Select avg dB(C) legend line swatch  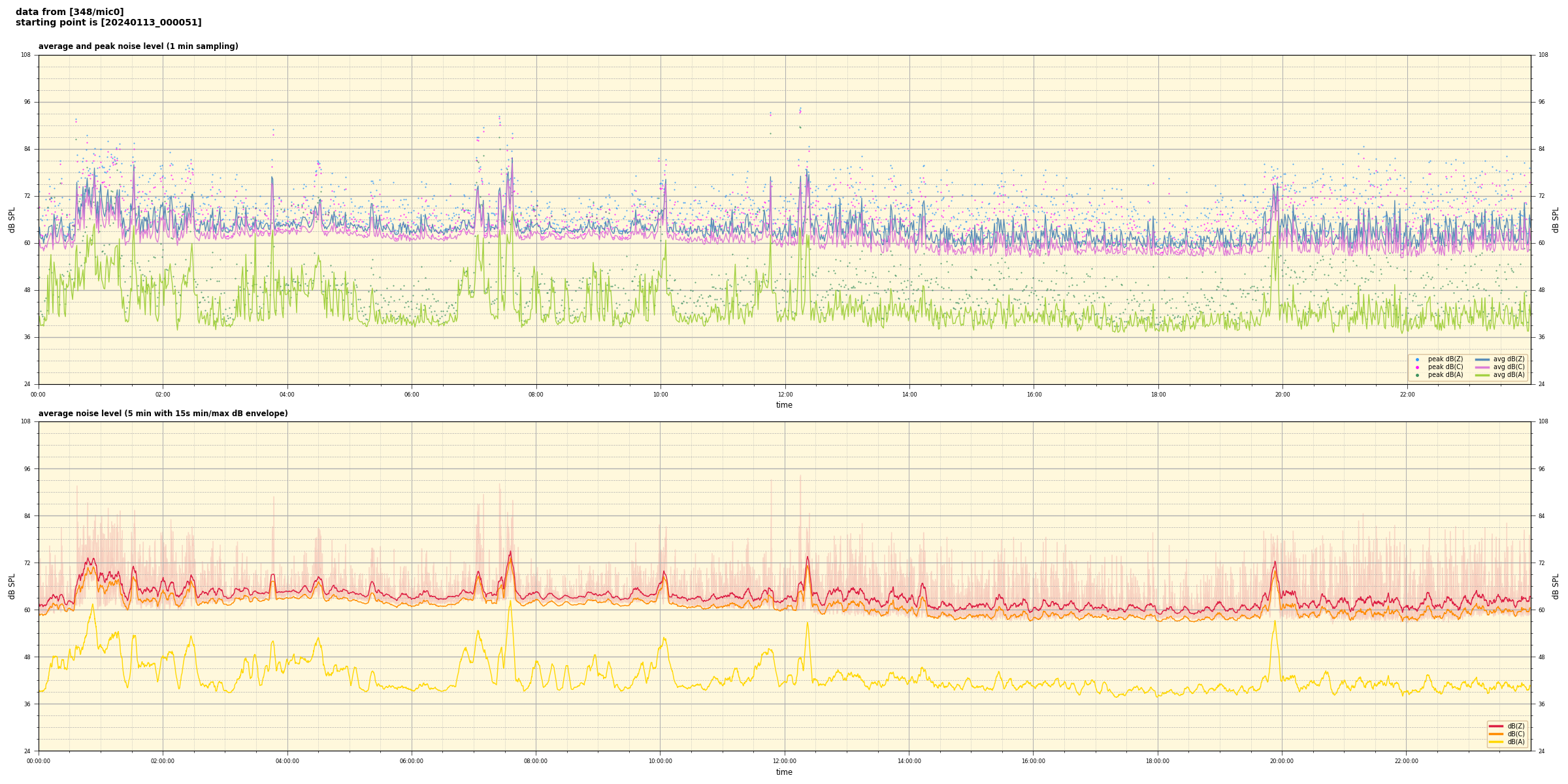coord(1482,367)
